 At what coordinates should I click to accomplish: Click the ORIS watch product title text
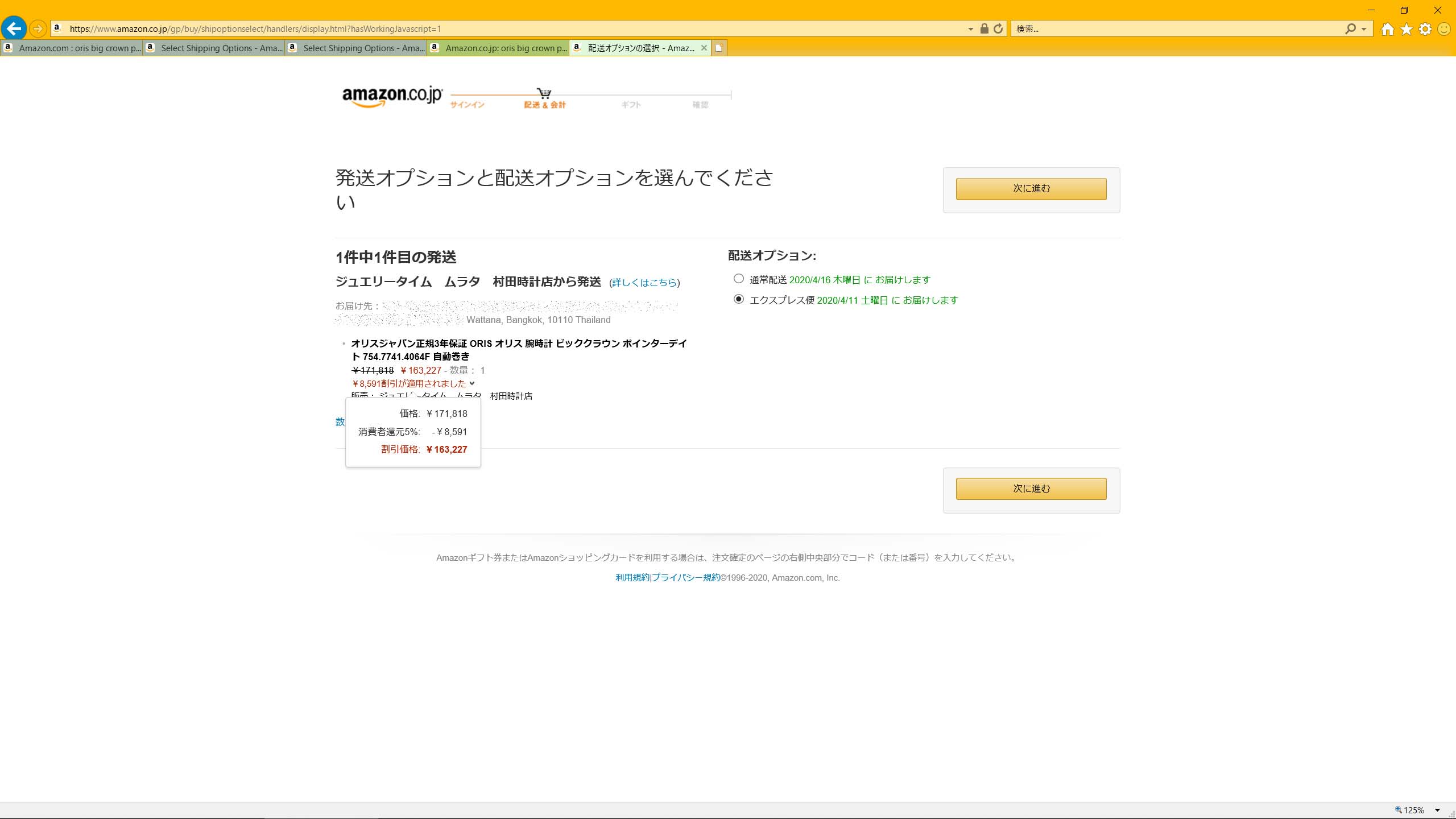click(519, 350)
